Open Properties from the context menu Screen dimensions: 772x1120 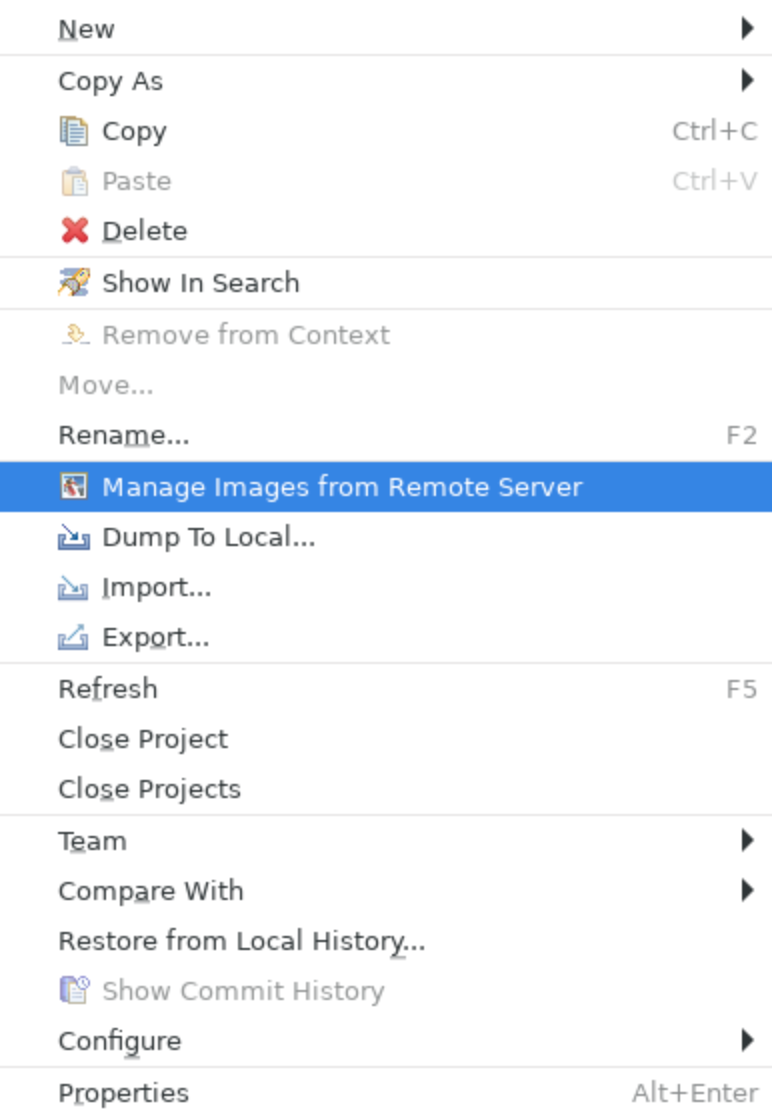pos(386,1093)
